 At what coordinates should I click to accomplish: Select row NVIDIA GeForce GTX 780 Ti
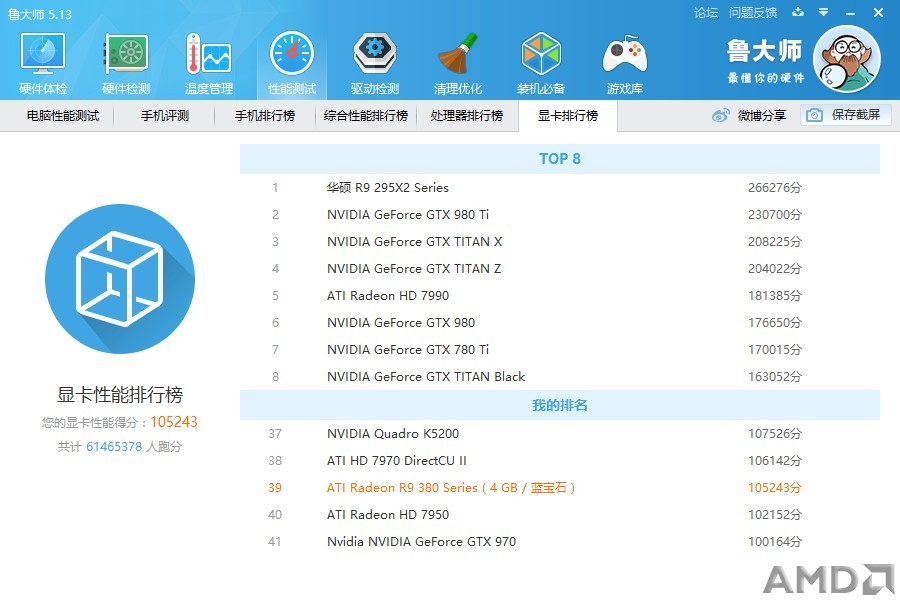pyautogui.click(x=560, y=350)
